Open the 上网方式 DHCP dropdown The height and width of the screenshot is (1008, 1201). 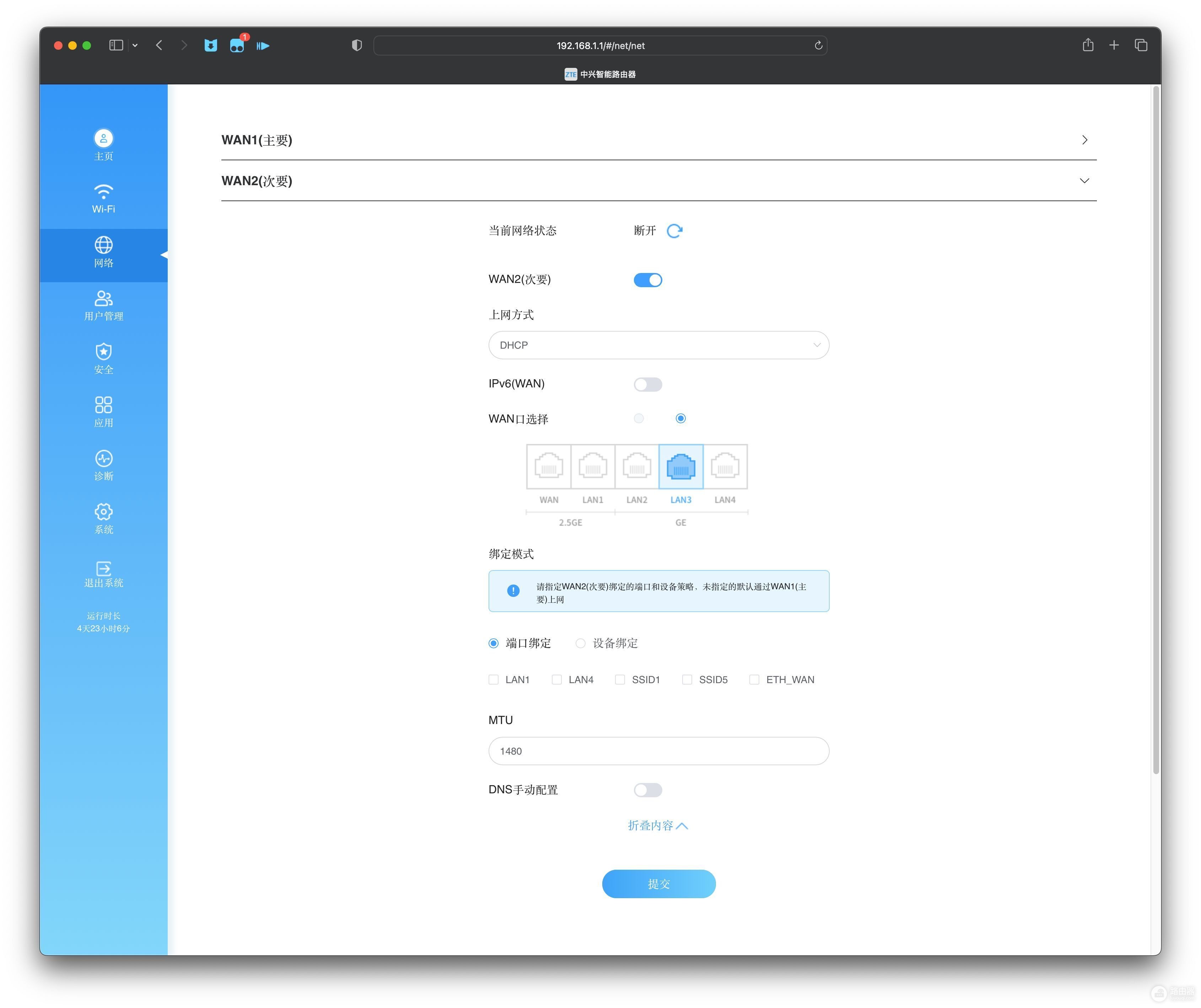[x=658, y=345]
